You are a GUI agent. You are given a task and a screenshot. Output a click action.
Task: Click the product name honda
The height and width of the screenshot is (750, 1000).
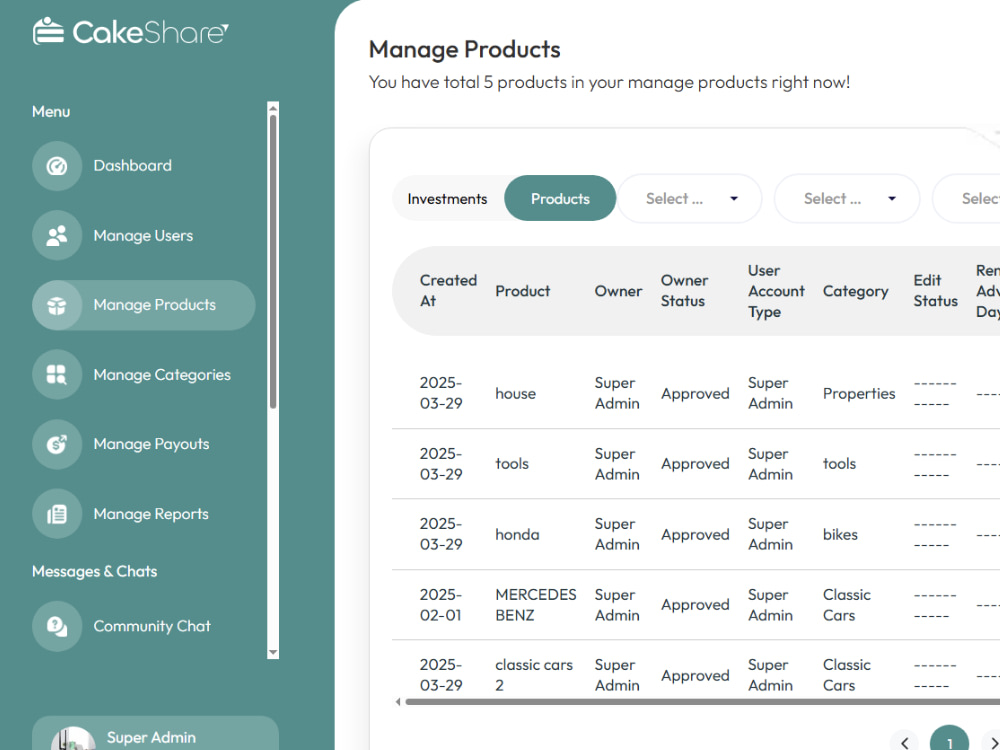(517, 534)
